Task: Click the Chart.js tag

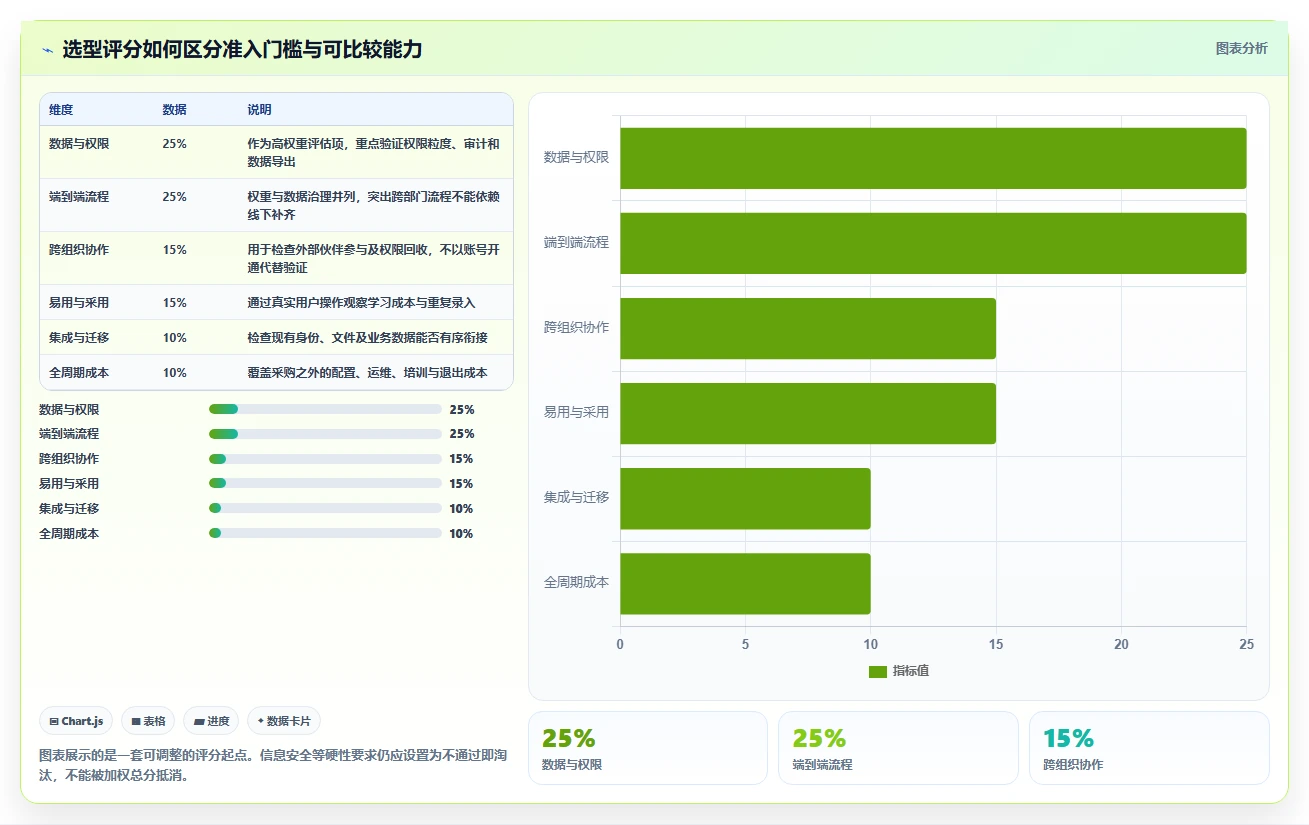Action: coord(76,721)
